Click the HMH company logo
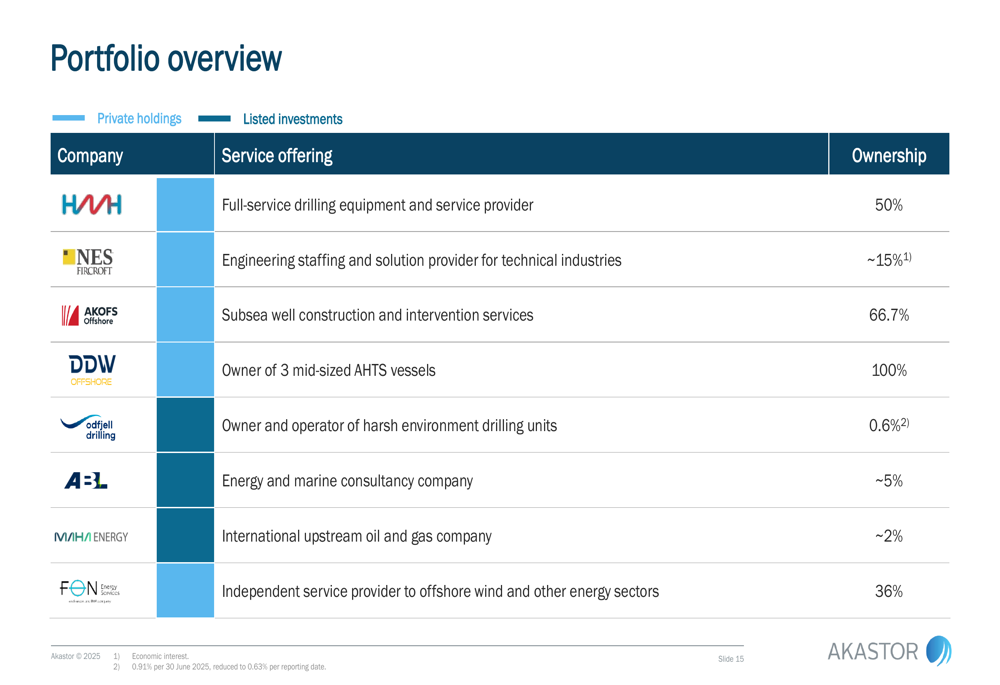 91,205
